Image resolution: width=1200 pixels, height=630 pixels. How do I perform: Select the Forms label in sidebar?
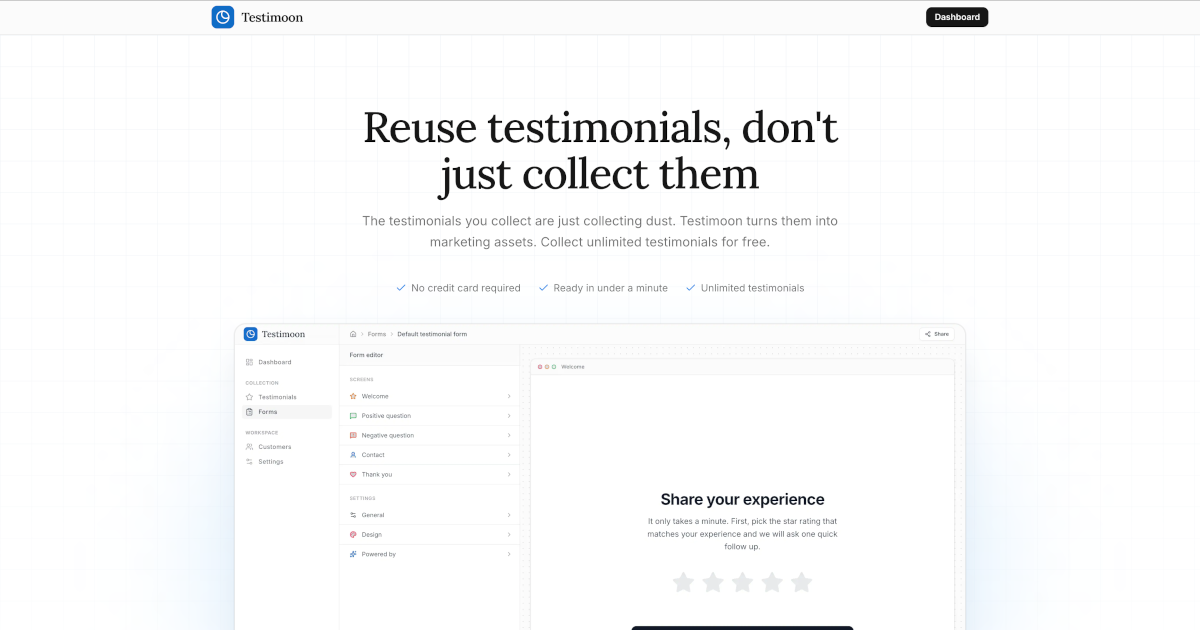(x=268, y=412)
